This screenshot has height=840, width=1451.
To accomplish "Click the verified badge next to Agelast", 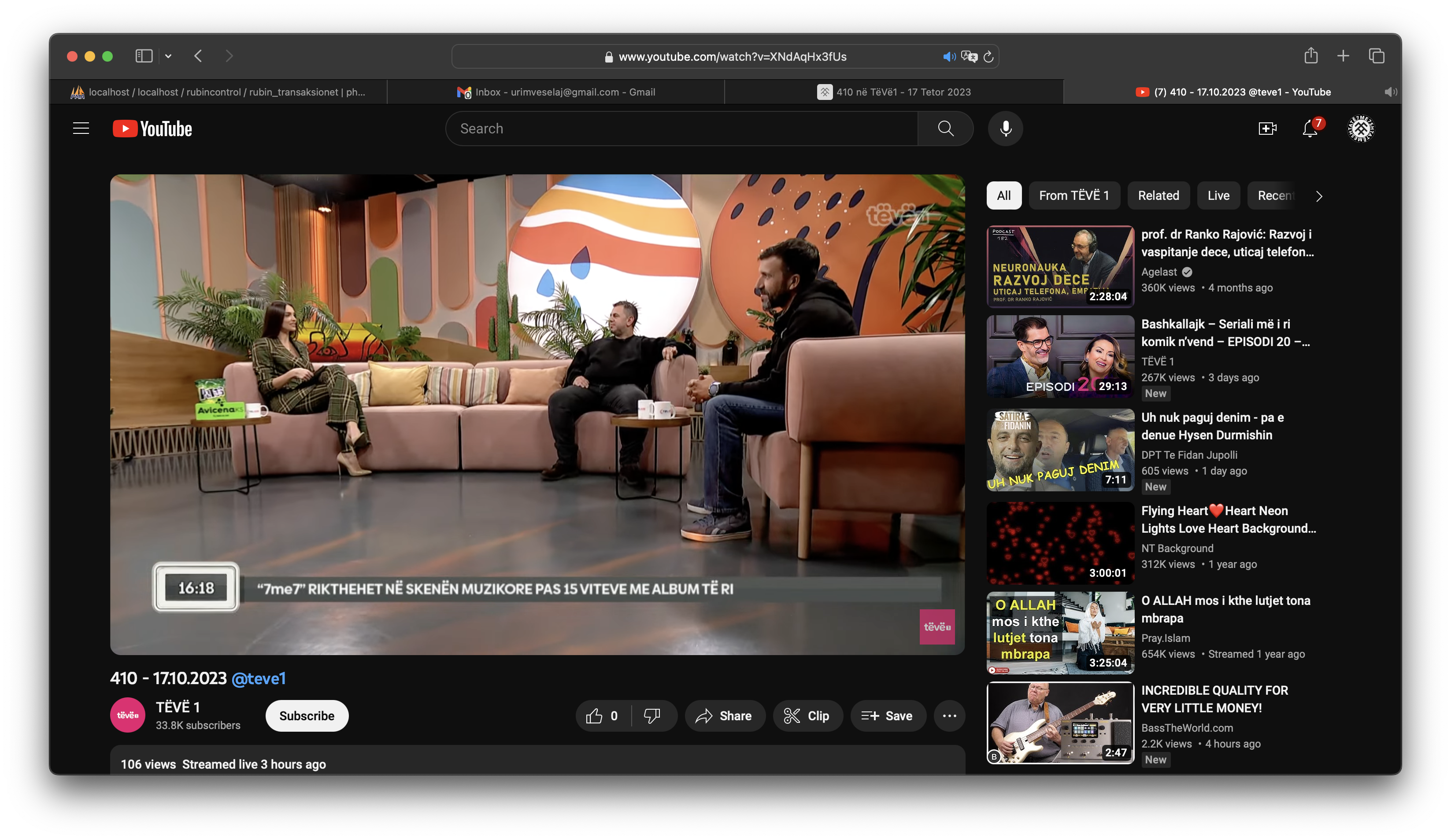I will coord(1187,272).
